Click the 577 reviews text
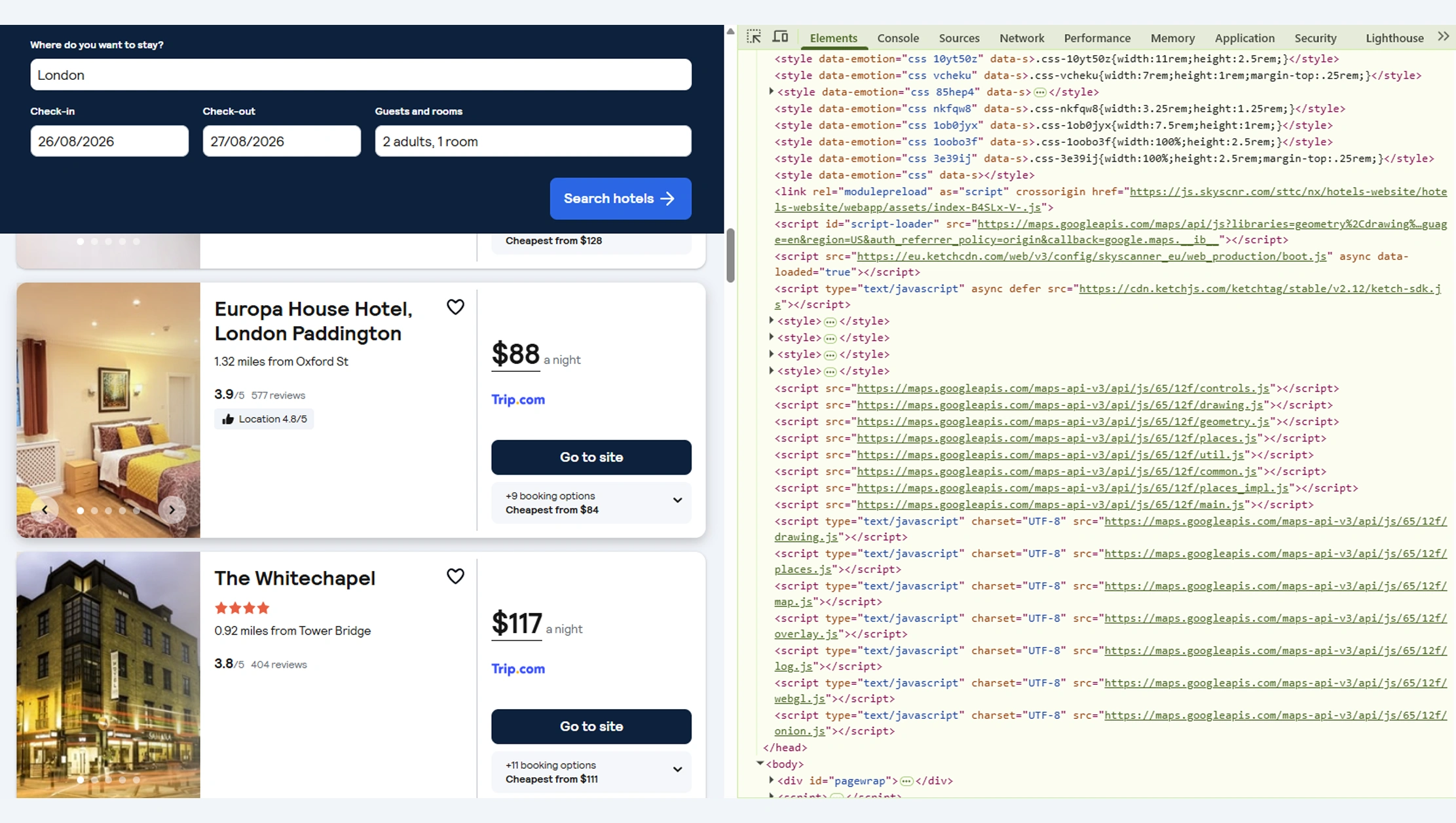This screenshot has height=823, width=1456. tap(278, 395)
